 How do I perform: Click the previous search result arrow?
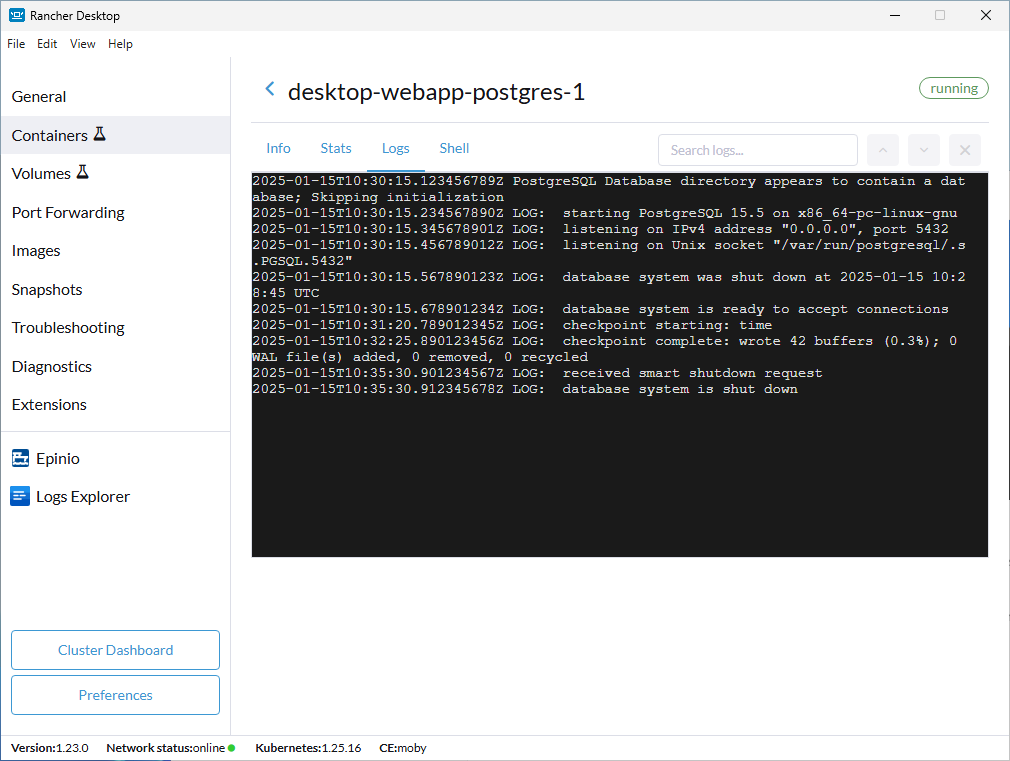(882, 150)
